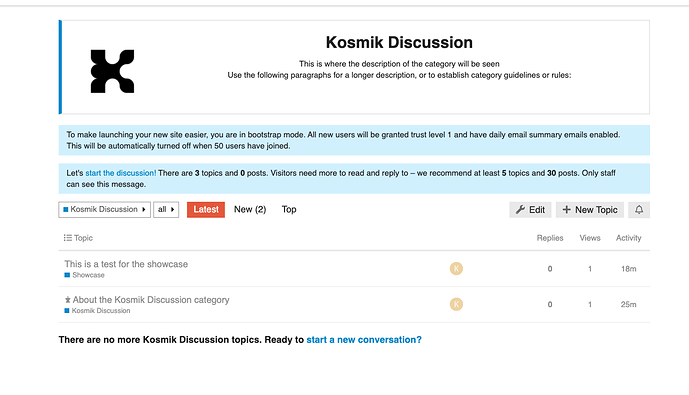
Task: Click the pin icon on the About topic
Action: [68, 300]
